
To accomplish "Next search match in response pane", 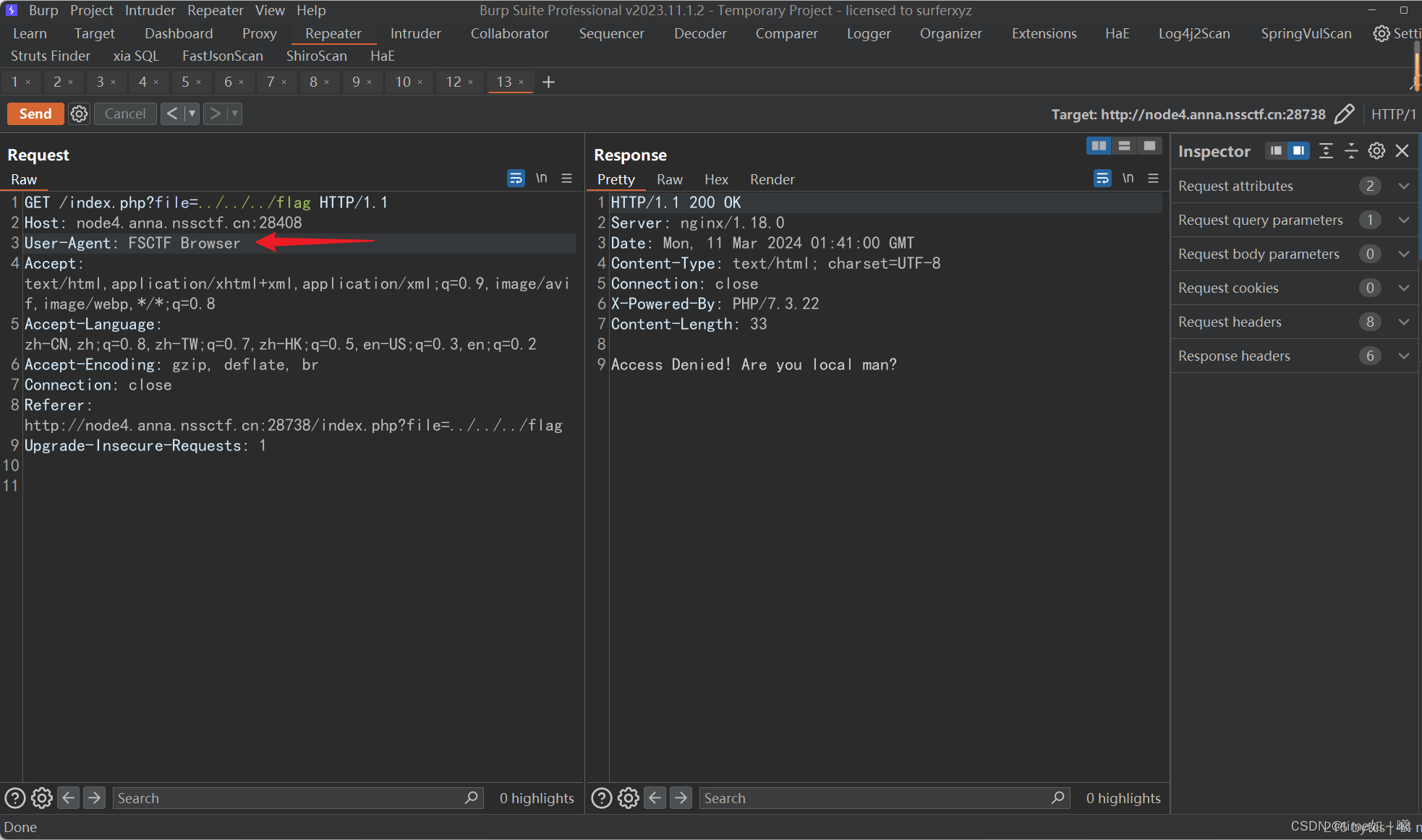I will point(681,798).
